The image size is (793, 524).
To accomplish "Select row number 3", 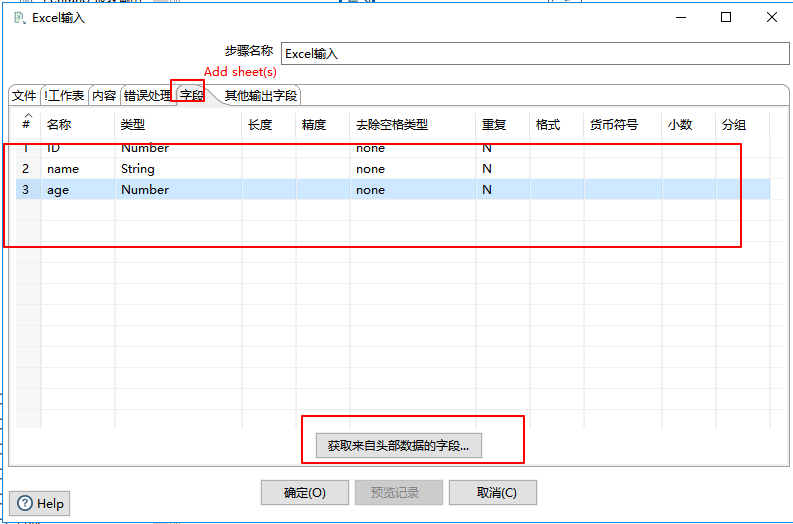I will coord(28,190).
